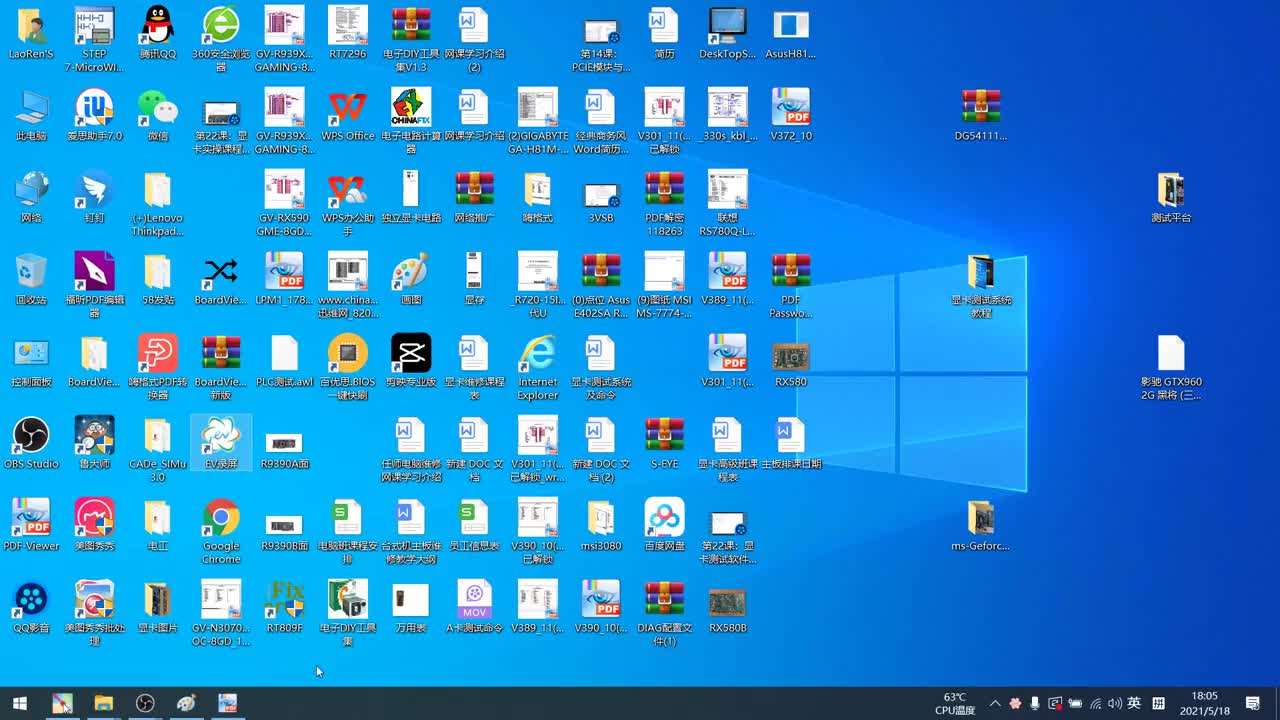Open the 剪映专业版 desktop icon
The image size is (1280, 720).
pos(411,361)
